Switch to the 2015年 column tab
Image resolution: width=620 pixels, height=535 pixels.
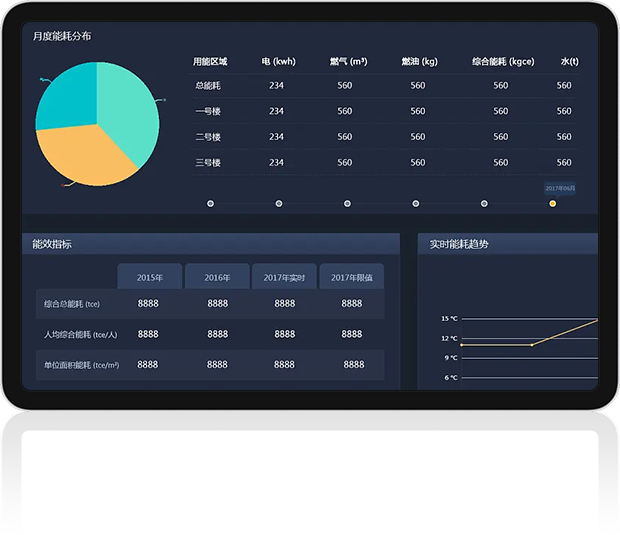(x=149, y=277)
